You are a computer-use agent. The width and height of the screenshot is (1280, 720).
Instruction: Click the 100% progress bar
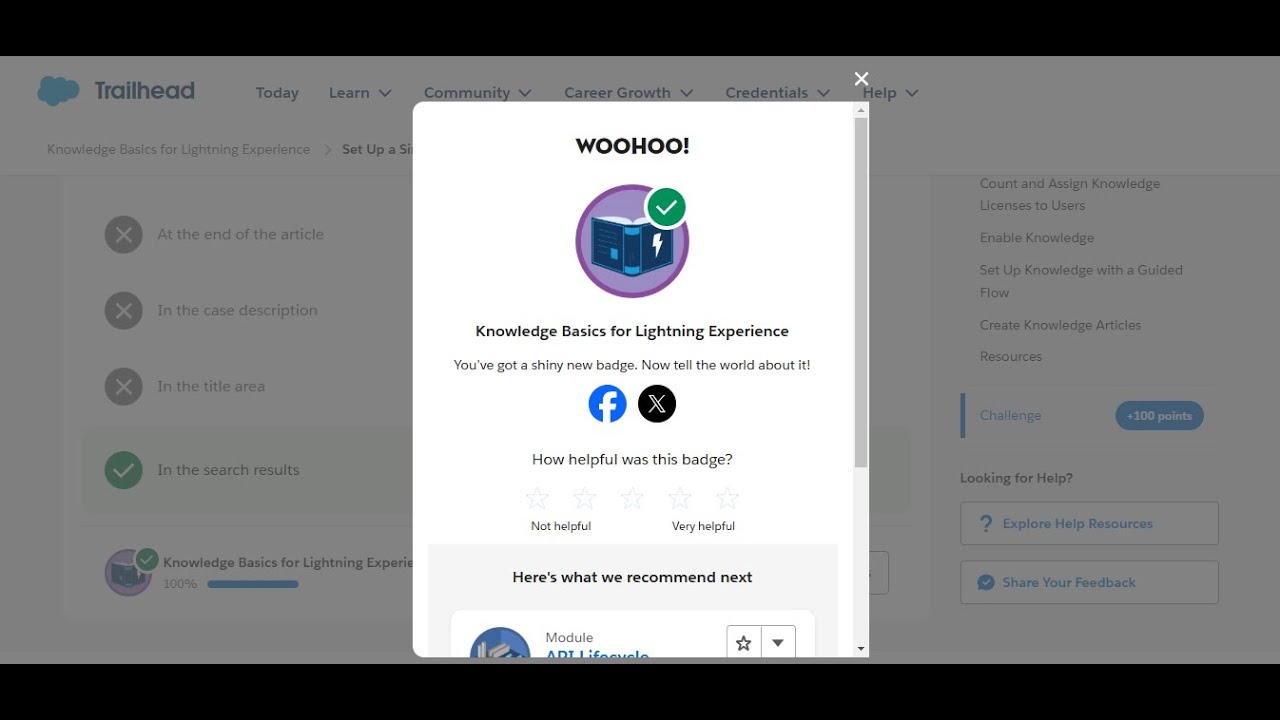click(253, 584)
